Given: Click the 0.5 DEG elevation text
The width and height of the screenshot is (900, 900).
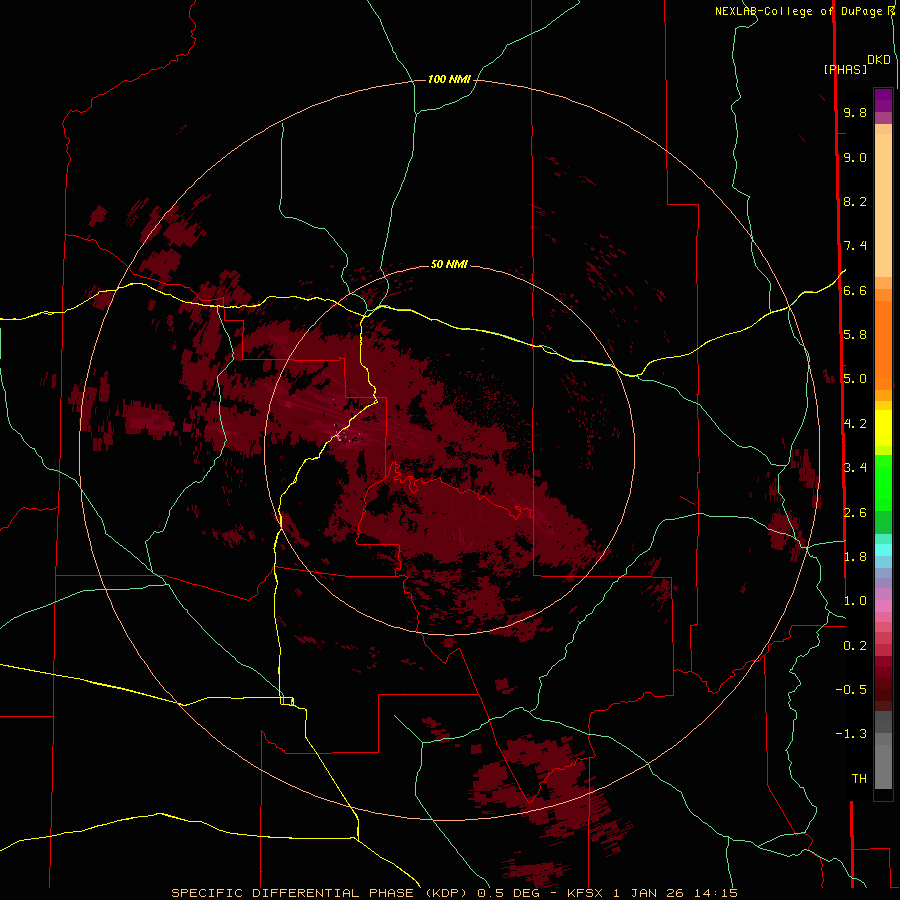Looking at the screenshot, I should click(507, 893).
